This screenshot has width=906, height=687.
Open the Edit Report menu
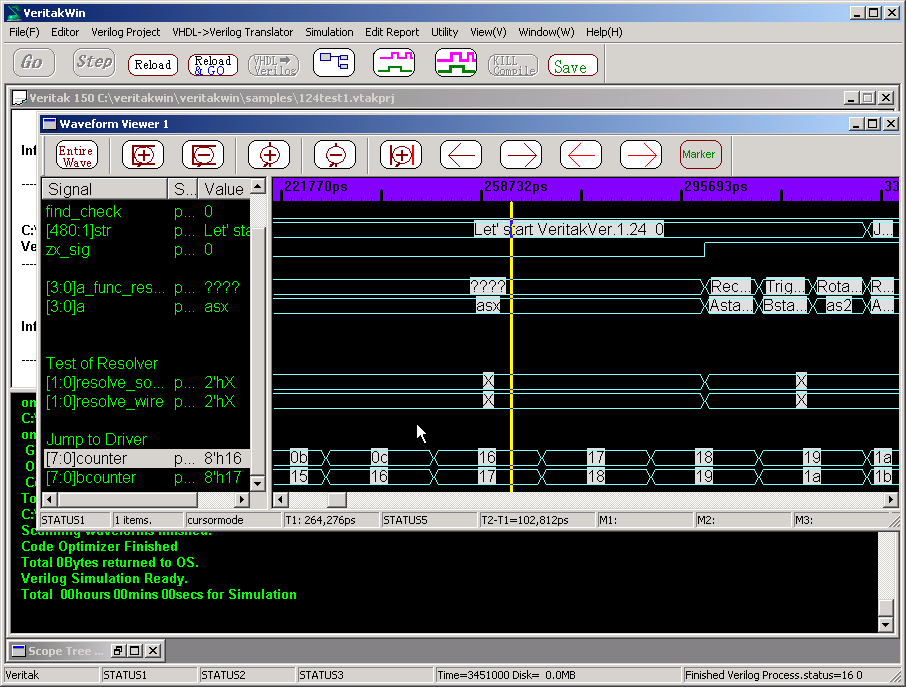point(392,32)
